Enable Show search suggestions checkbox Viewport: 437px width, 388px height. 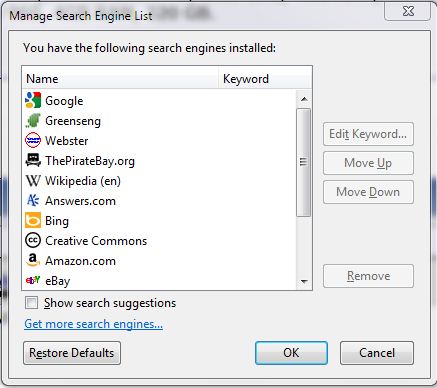[31, 303]
